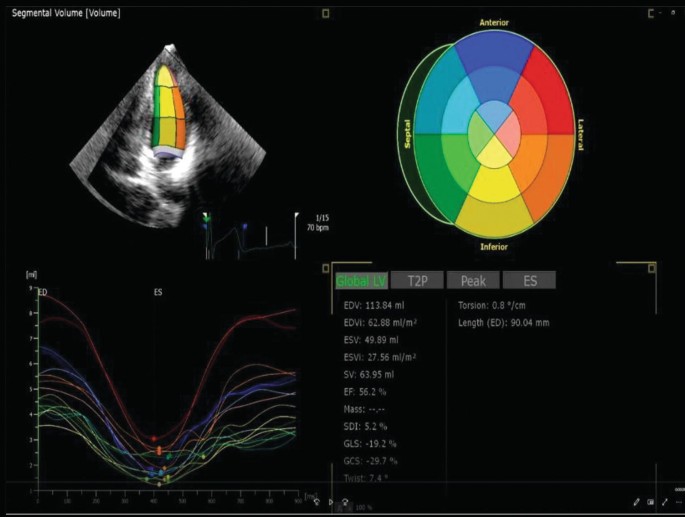Select the teal basal anteroseptal segment
The image size is (685, 517).
point(435,94)
